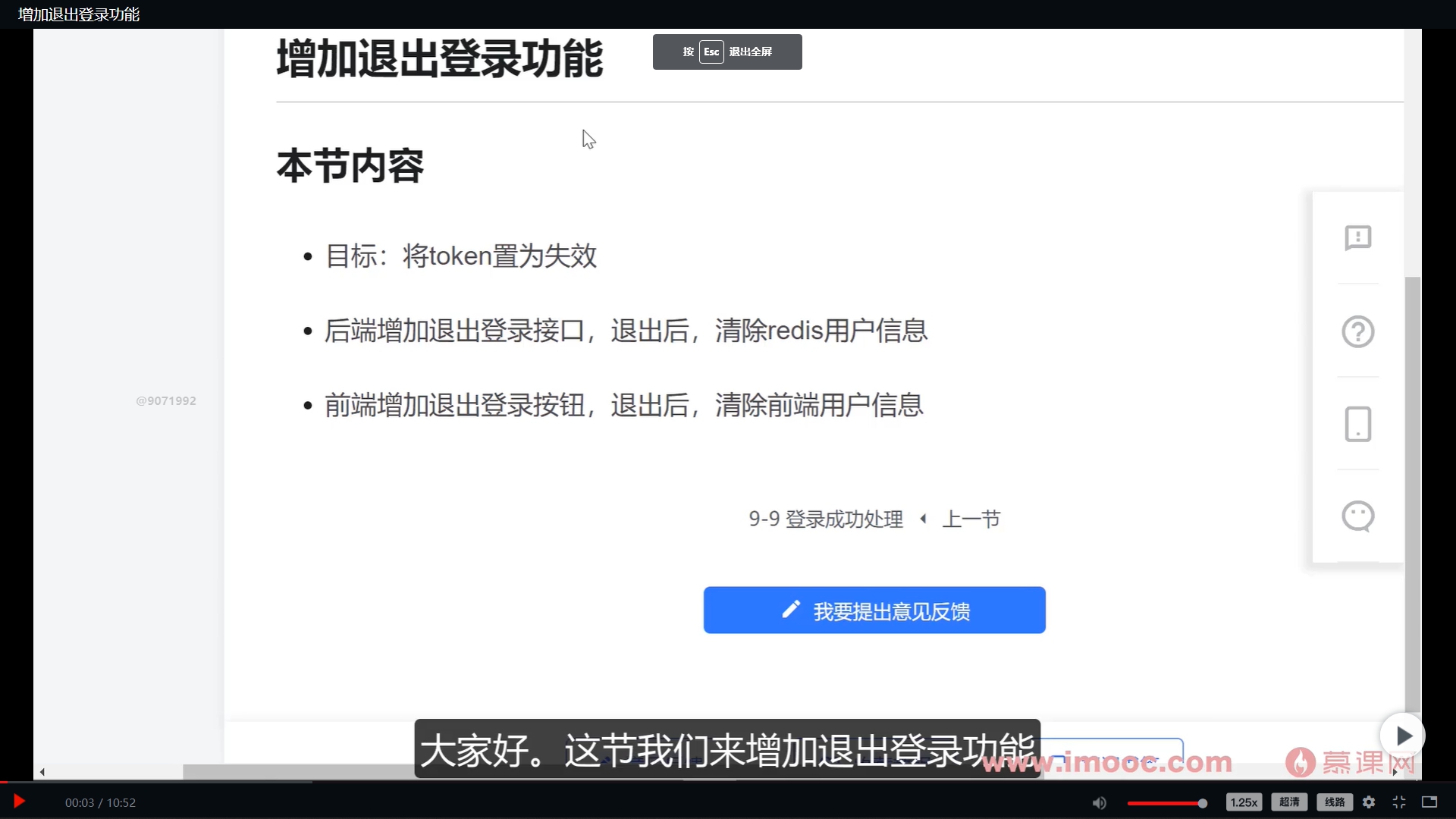Open the 线路 line selector
The image size is (1456, 819).
pos(1333,802)
